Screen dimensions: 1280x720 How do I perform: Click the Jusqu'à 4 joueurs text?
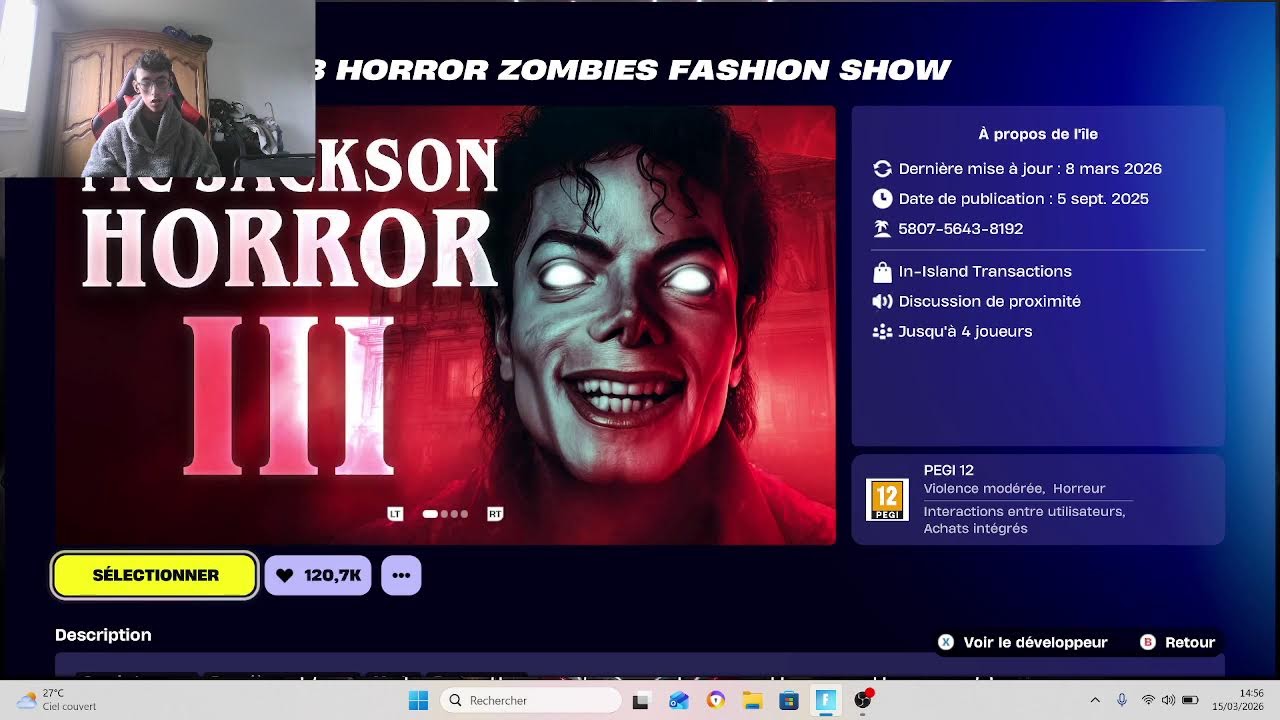click(x=965, y=331)
